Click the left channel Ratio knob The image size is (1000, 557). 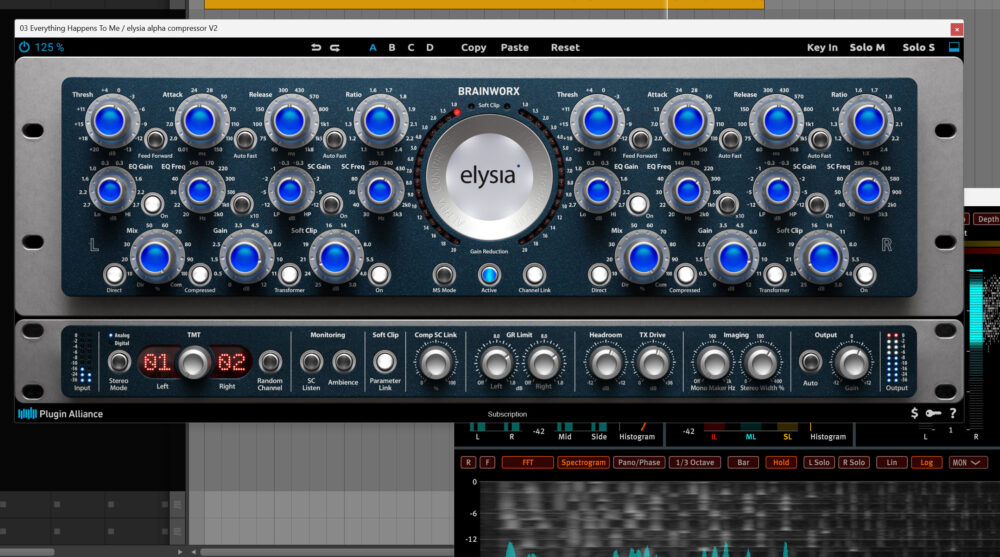click(x=379, y=121)
